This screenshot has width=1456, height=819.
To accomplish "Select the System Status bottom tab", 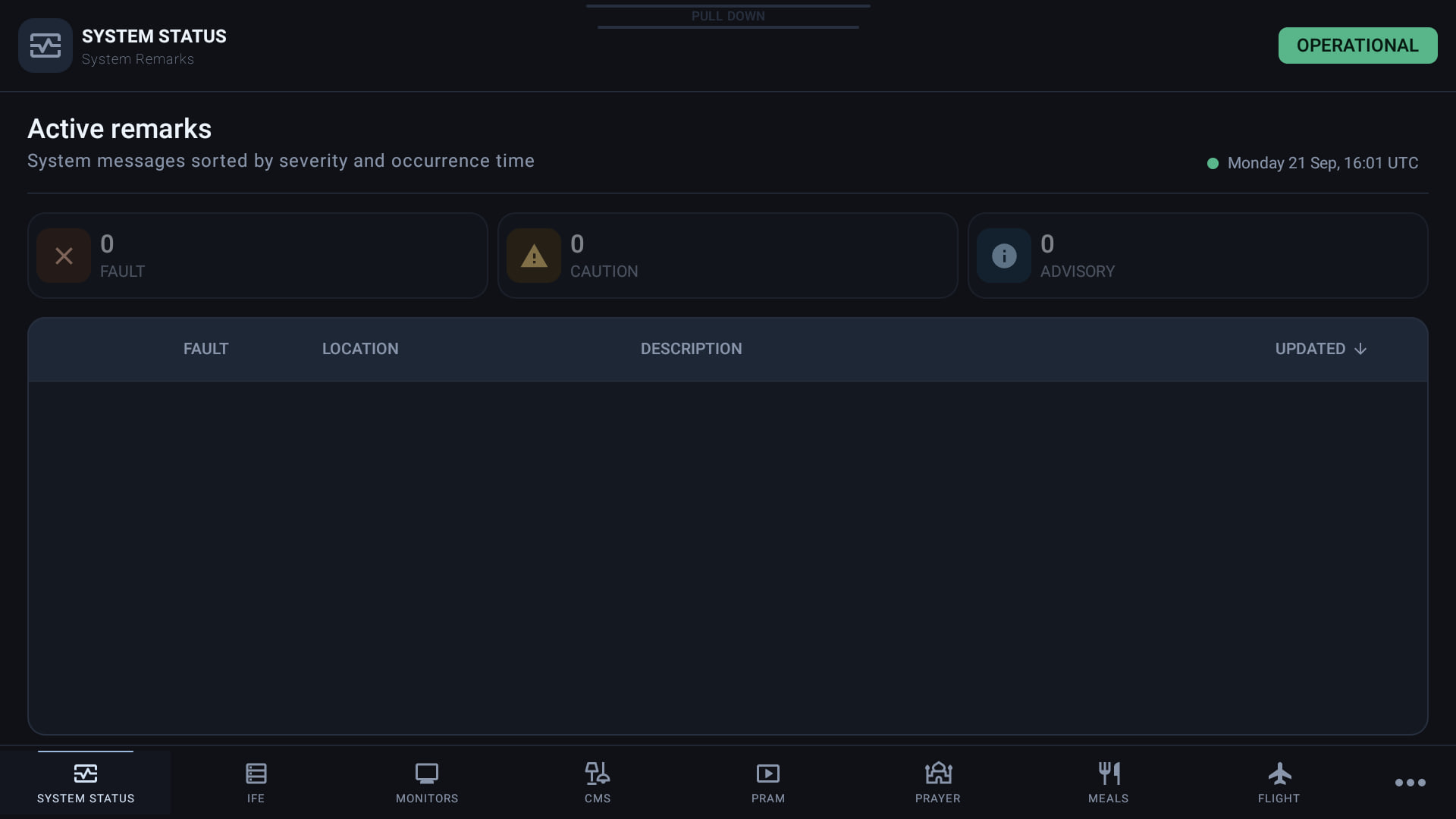I will (86, 783).
